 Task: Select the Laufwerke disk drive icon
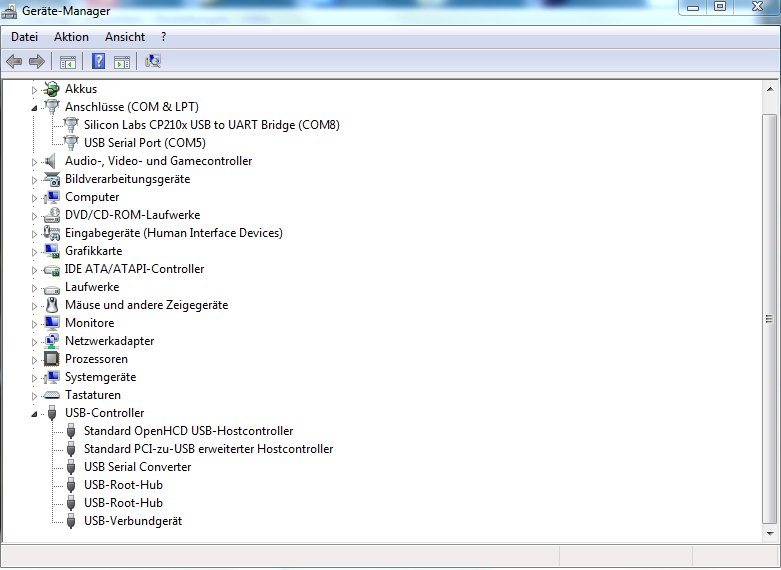(x=52, y=288)
